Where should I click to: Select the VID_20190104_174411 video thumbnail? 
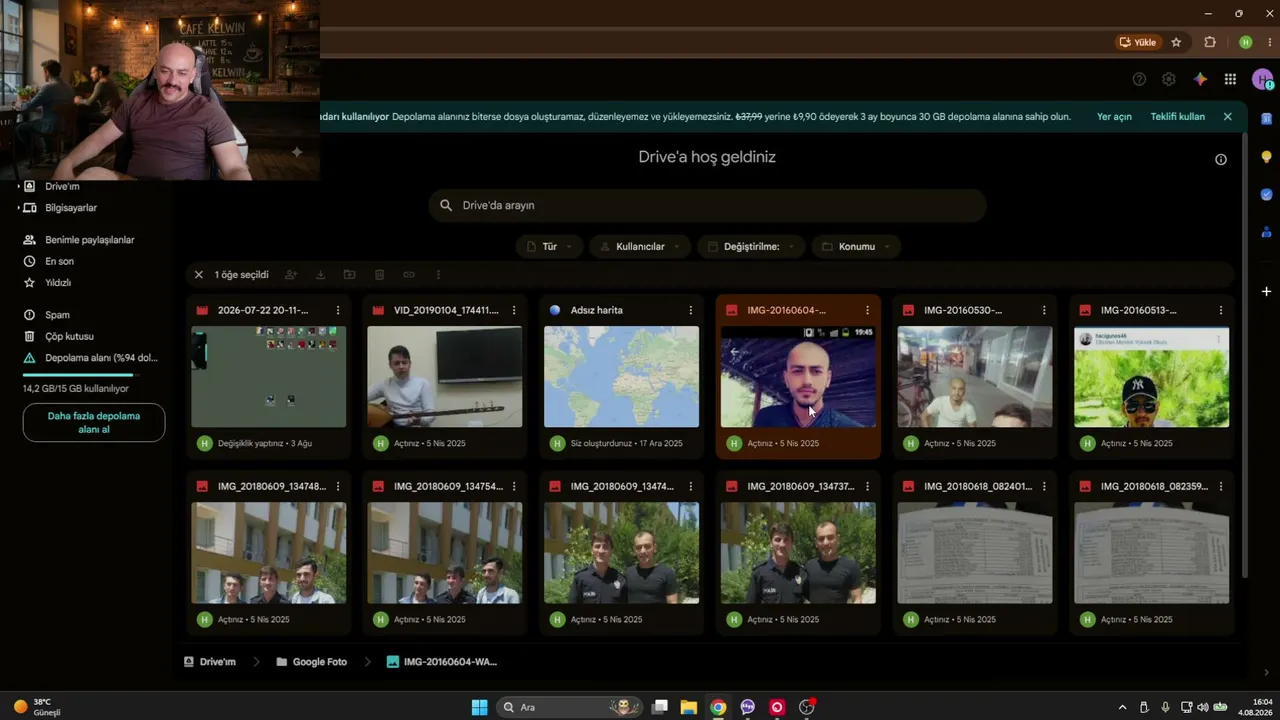(x=445, y=377)
